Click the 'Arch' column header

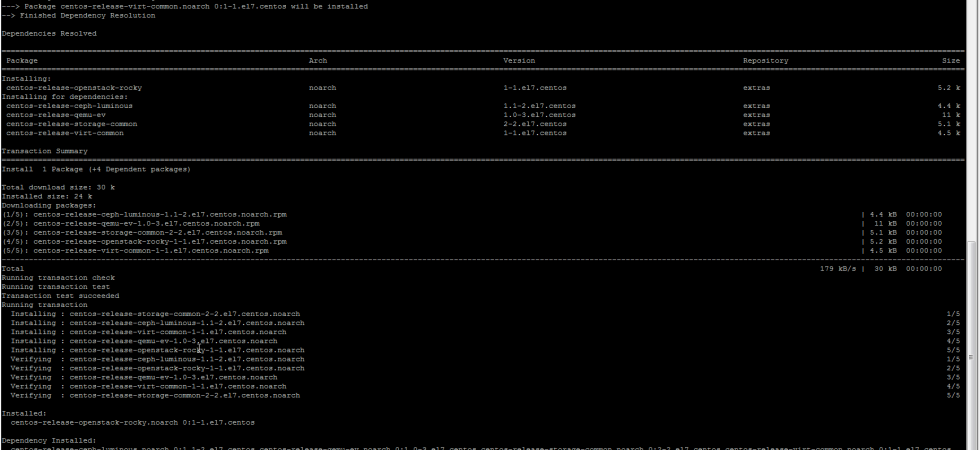[x=318, y=61]
